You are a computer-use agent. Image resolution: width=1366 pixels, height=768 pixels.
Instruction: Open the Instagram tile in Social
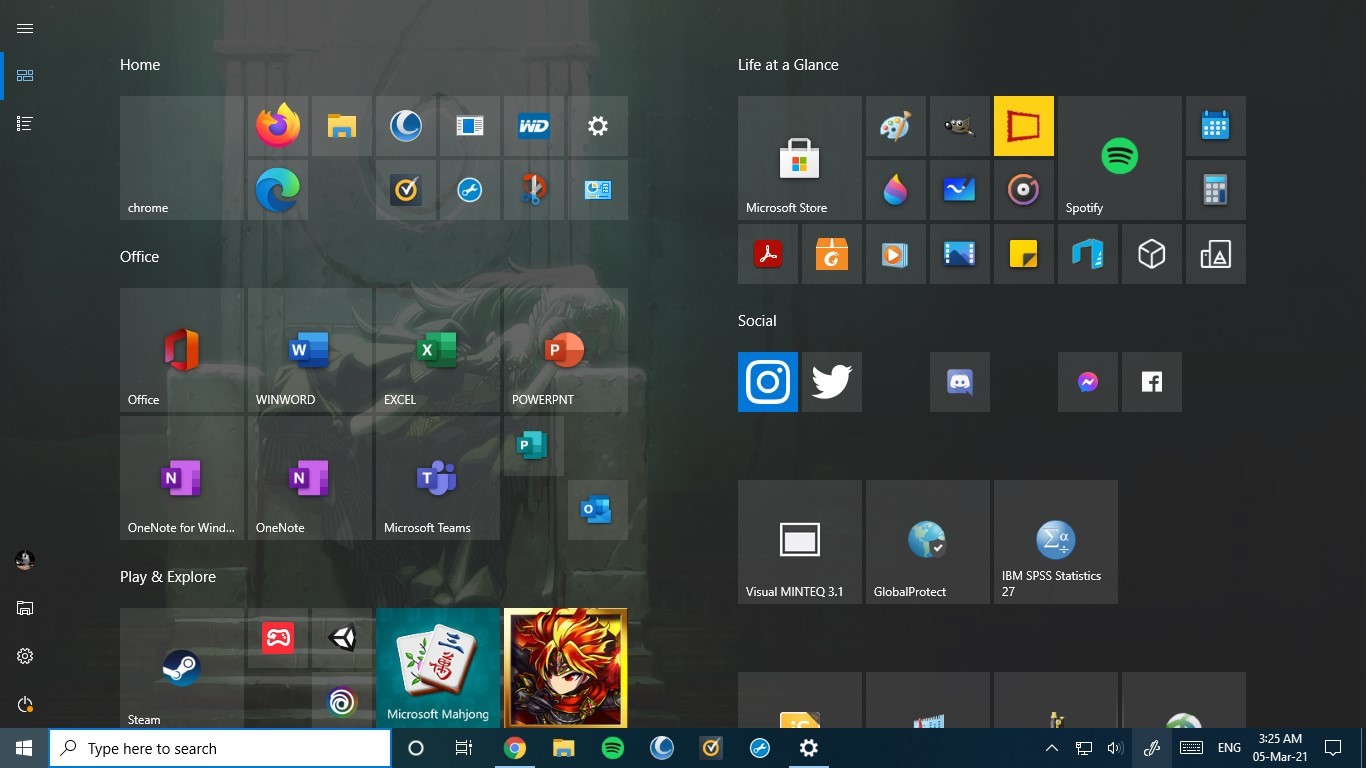click(768, 382)
